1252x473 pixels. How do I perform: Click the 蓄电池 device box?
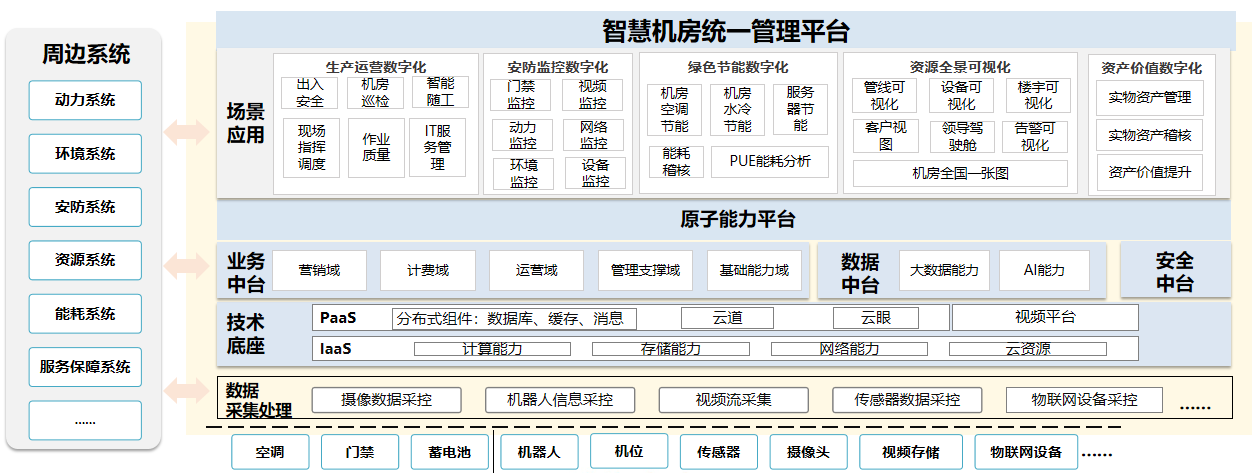448,452
